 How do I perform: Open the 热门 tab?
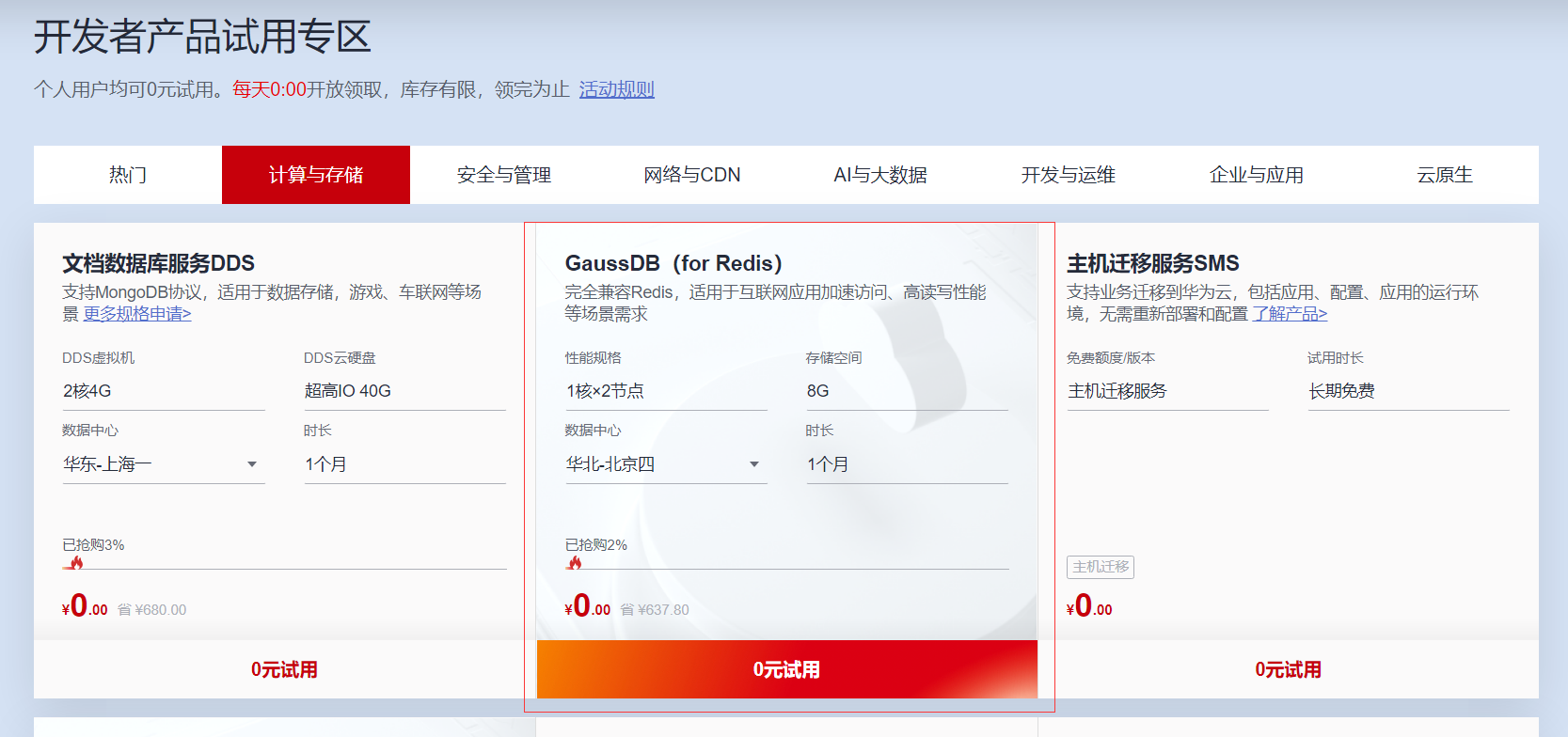click(128, 175)
